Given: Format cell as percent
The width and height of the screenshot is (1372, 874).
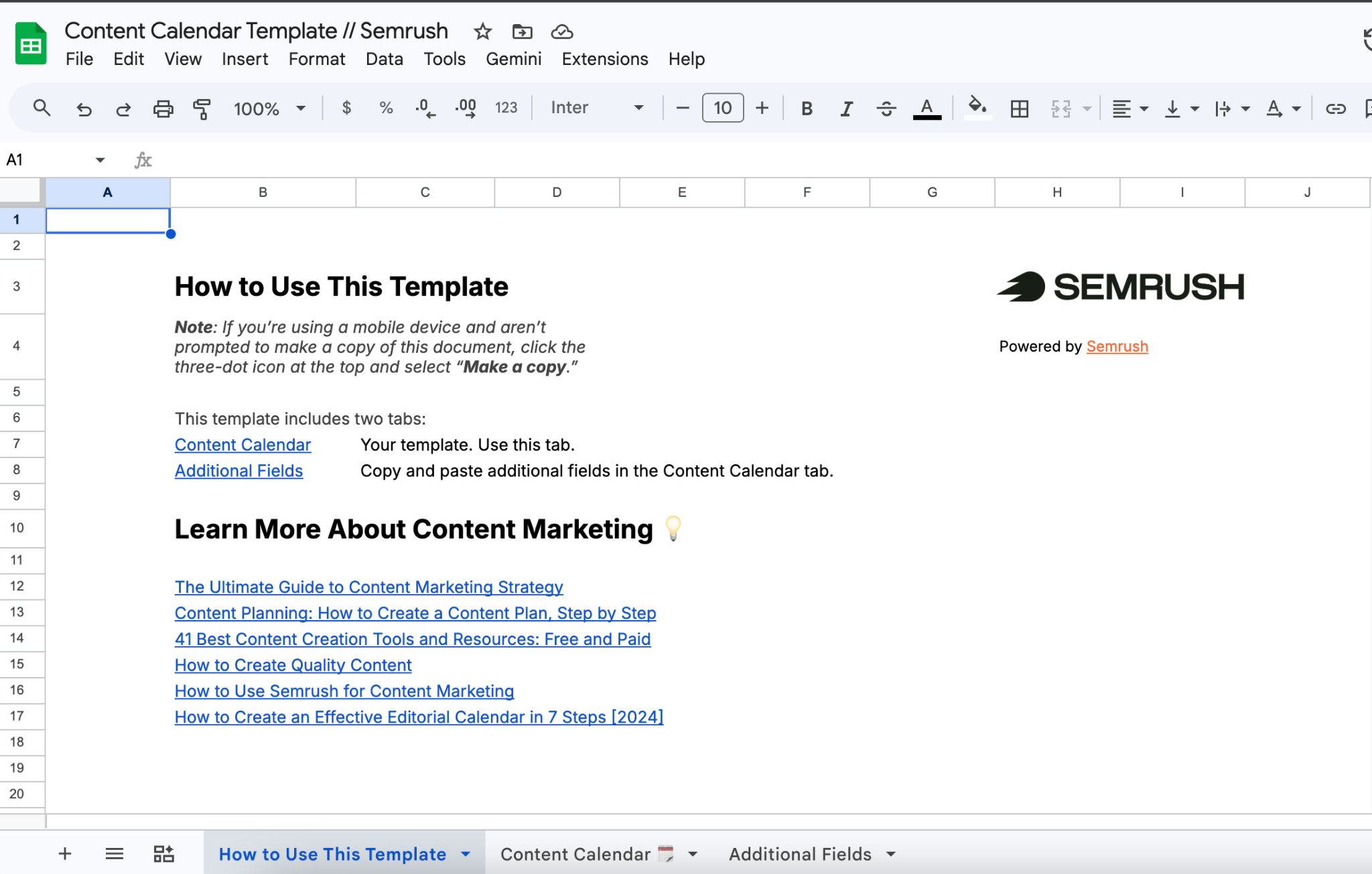Looking at the screenshot, I should click(x=386, y=108).
